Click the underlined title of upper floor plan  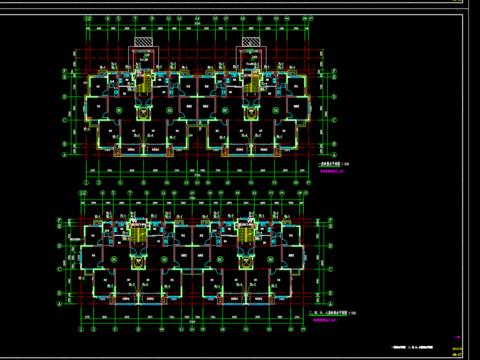click(x=329, y=164)
